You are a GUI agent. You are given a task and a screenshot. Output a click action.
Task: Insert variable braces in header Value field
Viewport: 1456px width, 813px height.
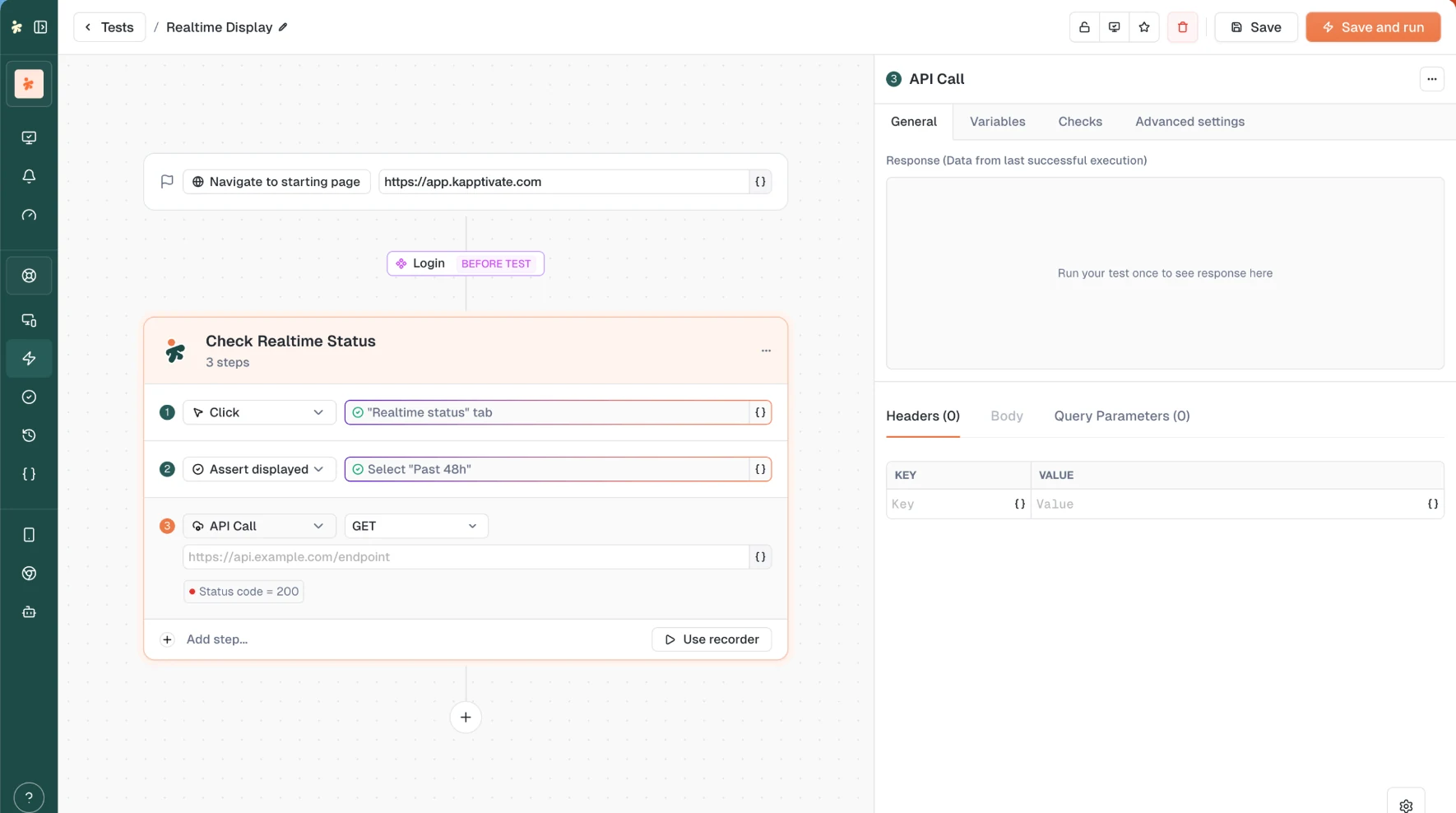click(x=1432, y=504)
